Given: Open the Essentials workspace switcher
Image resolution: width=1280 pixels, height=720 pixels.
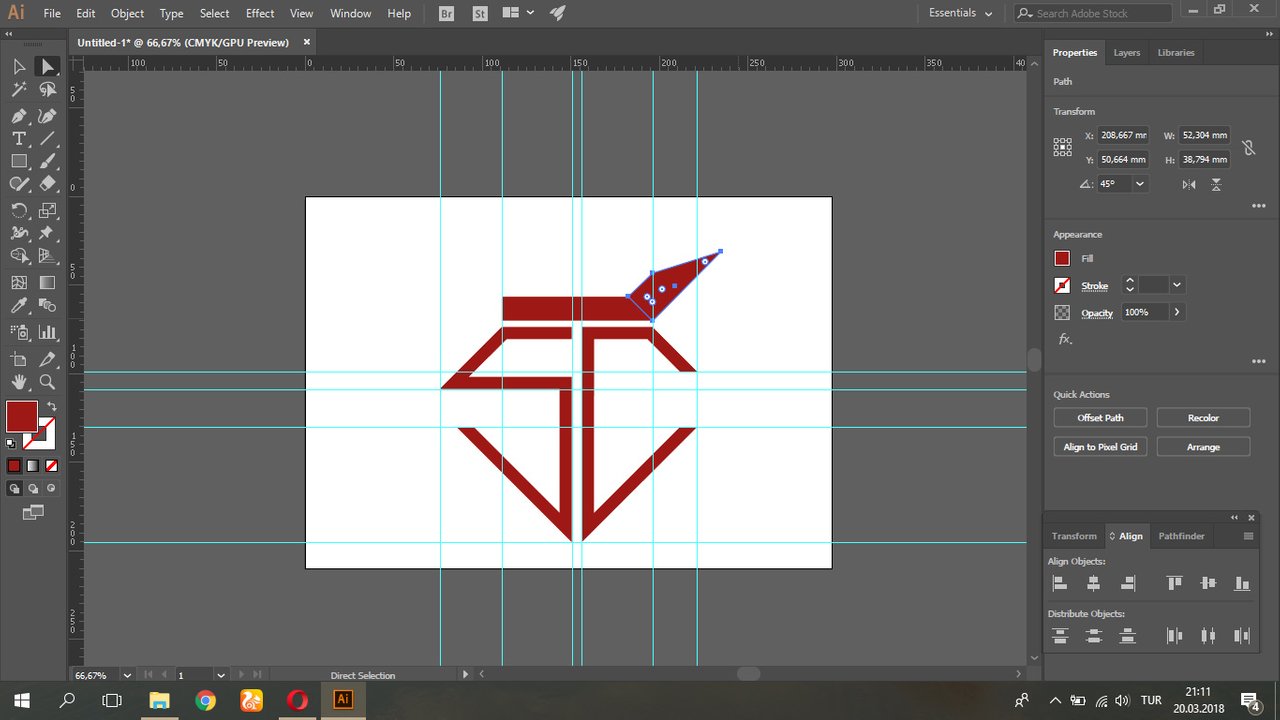Looking at the screenshot, I should pos(961,13).
